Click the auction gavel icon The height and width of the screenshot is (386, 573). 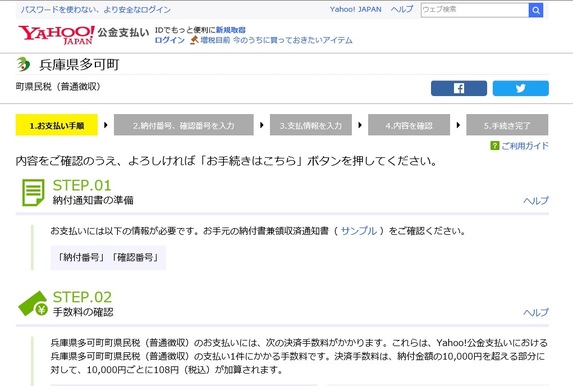(x=194, y=40)
